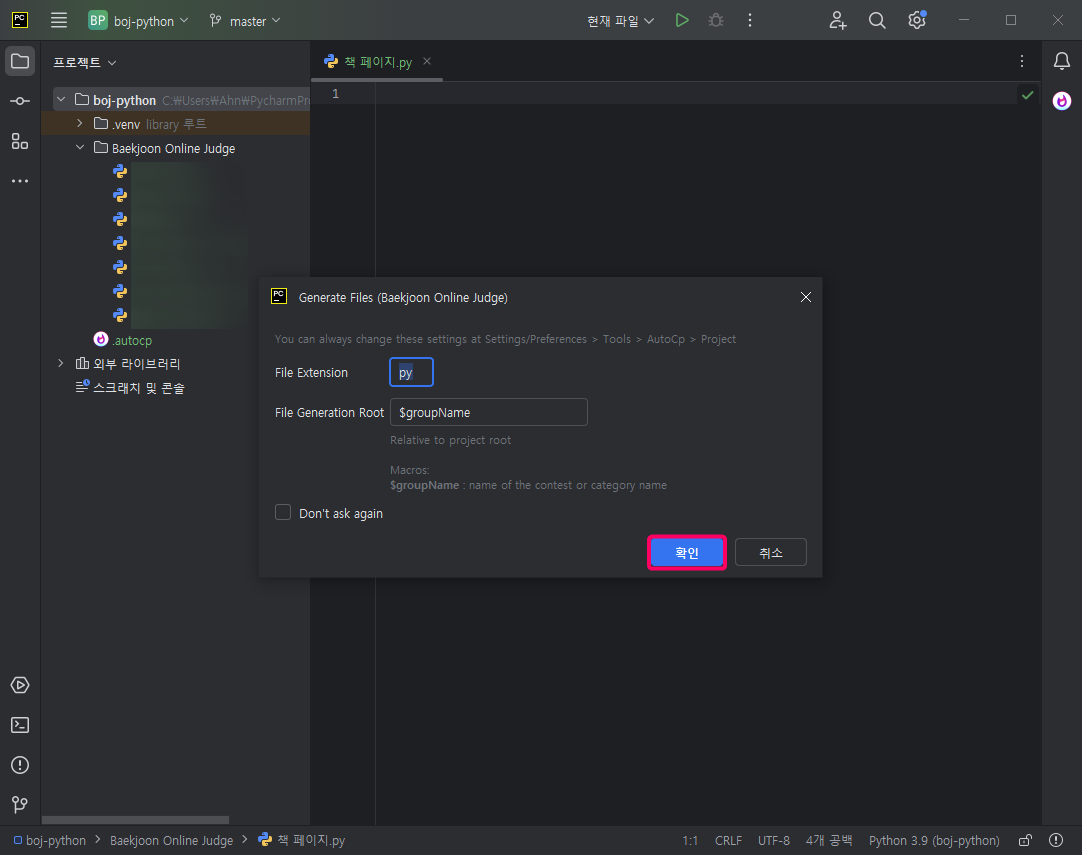Open editor tab options kebab menu
The width and height of the screenshot is (1082, 855).
click(x=1022, y=61)
